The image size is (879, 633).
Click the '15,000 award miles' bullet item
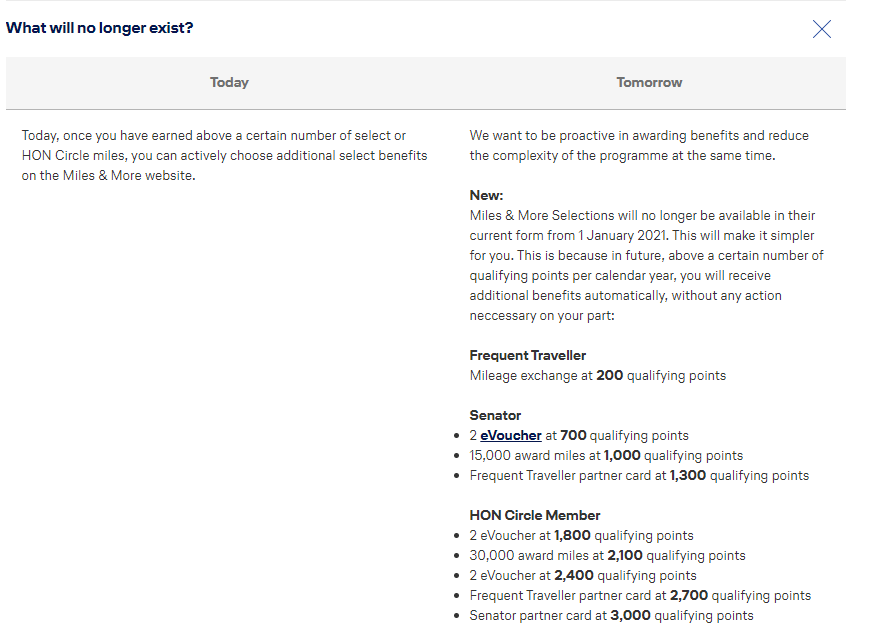[606, 455]
